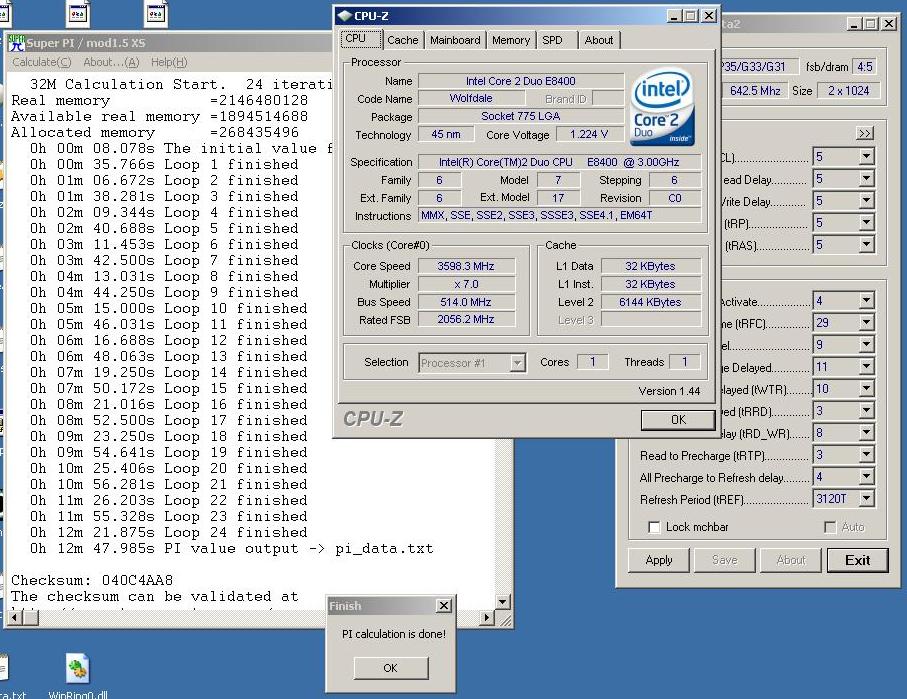Click the >> expand button in memory tweaker
Screen dimensions: 907x699
coord(864,134)
